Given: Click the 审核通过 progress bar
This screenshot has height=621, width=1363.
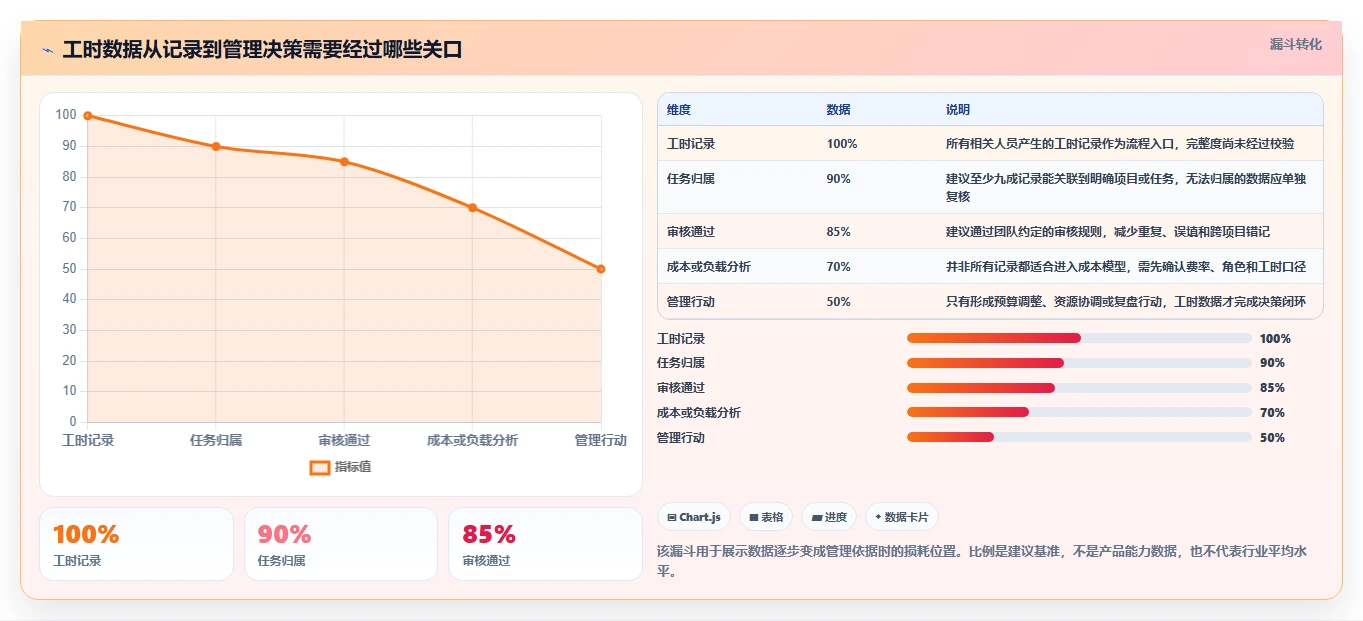Looking at the screenshot, I should 1079,388.
